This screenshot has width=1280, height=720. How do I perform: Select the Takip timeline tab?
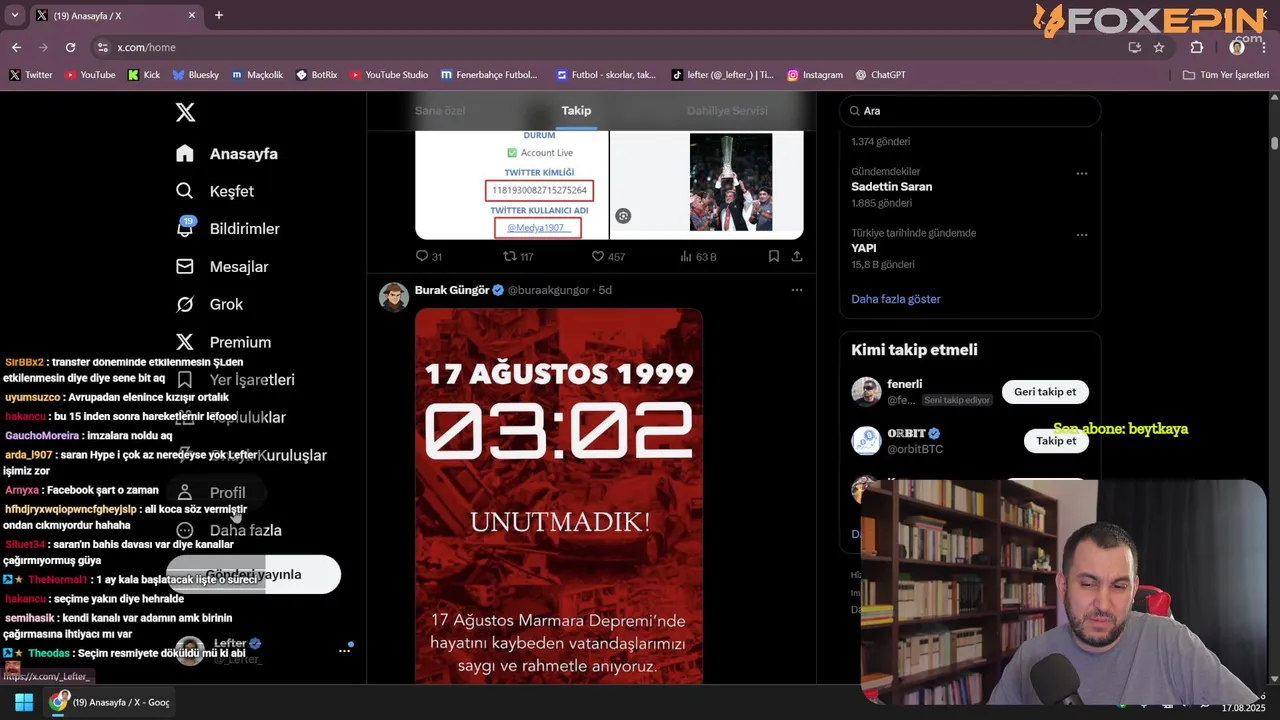click(576, 111)
